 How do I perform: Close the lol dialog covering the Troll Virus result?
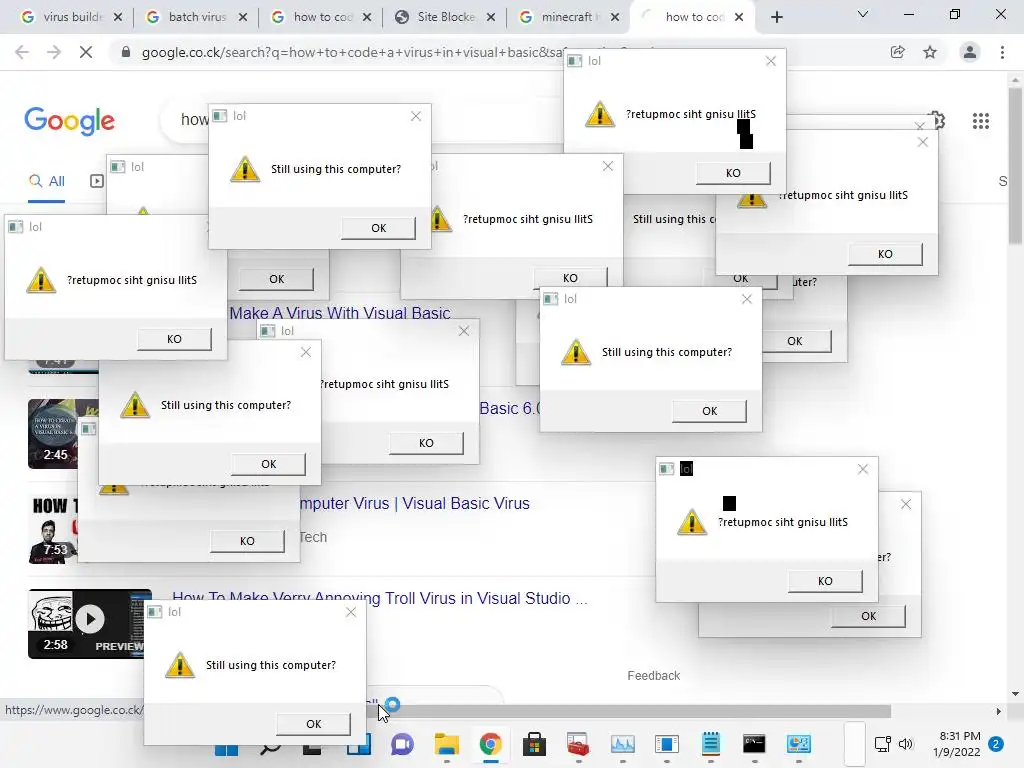351,612
